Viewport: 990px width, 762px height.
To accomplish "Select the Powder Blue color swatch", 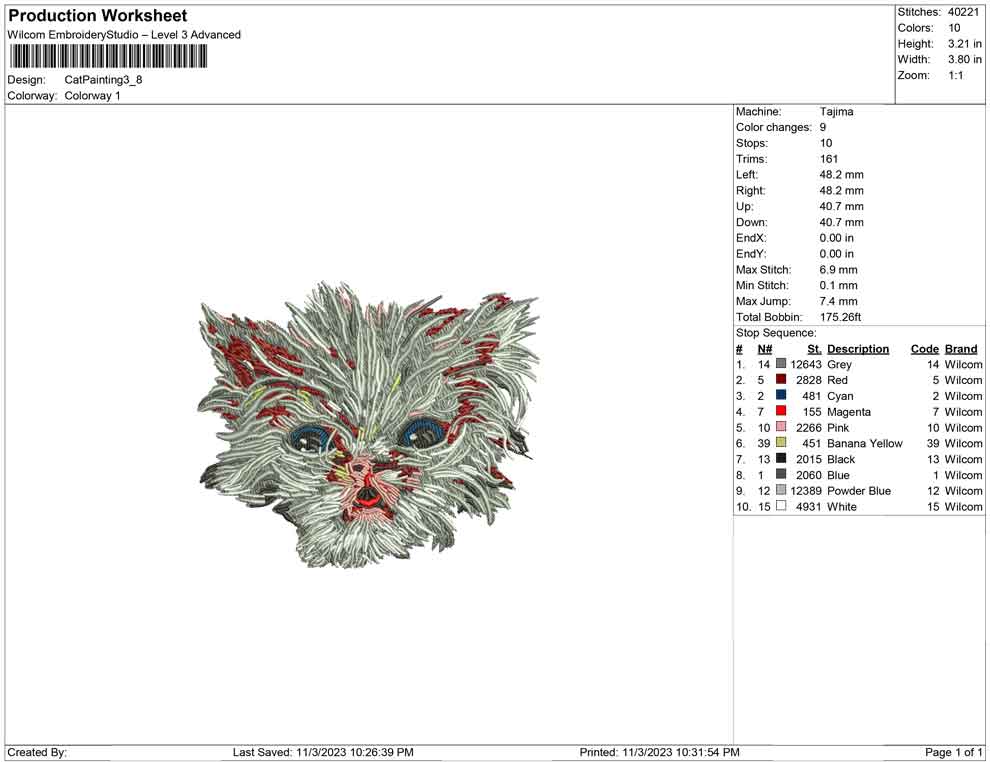I will tap(781, 491).
